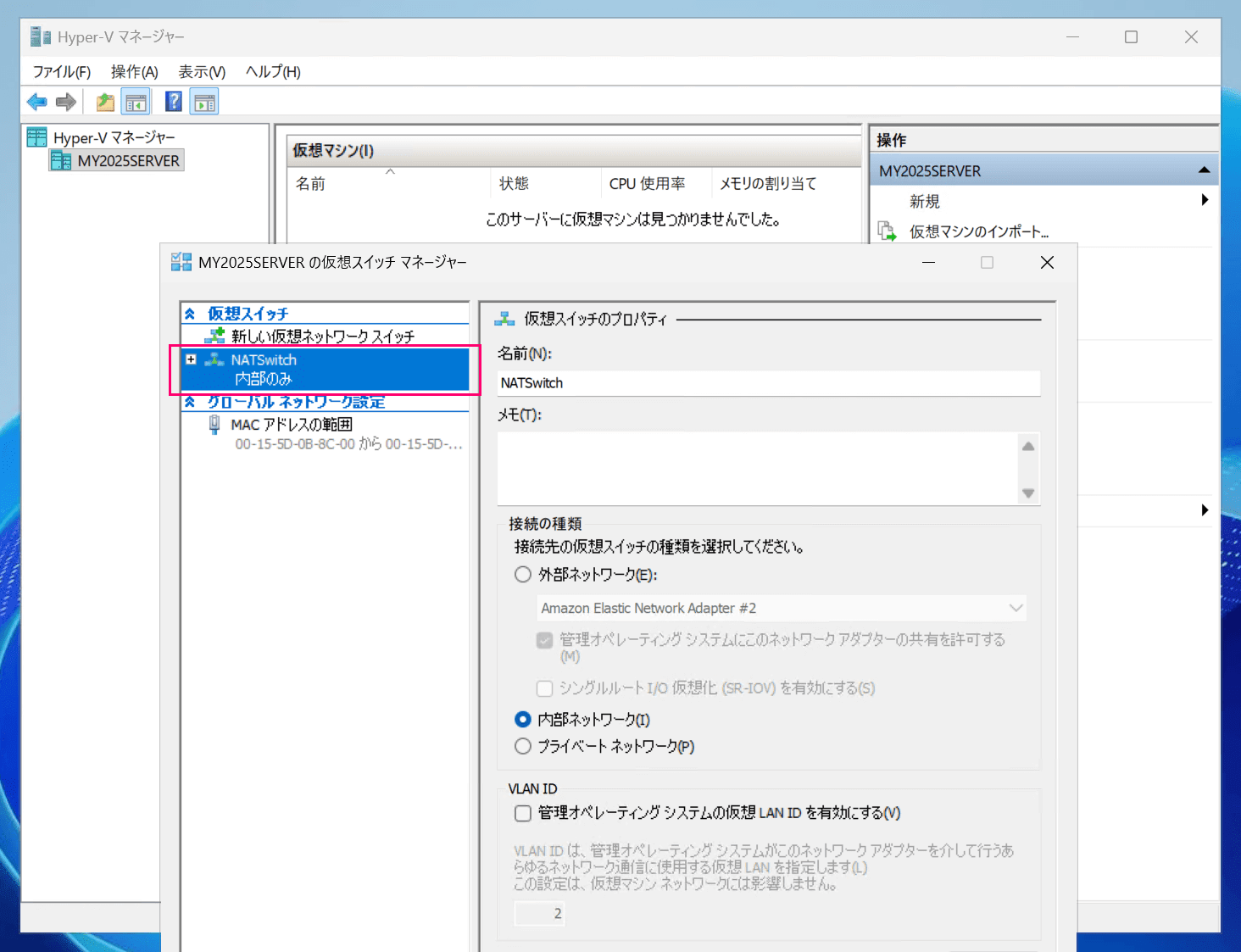Toggle the console tree visibility icon
The width and height of the screenshot is (1241, 952).
[136, 101]
